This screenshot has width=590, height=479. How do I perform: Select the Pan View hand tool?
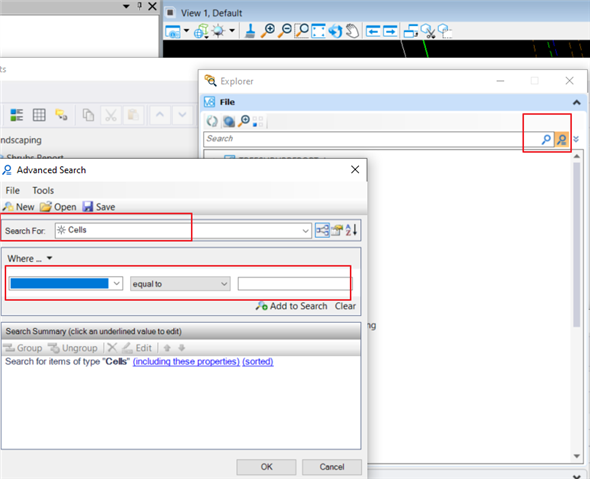pos(352,31)
